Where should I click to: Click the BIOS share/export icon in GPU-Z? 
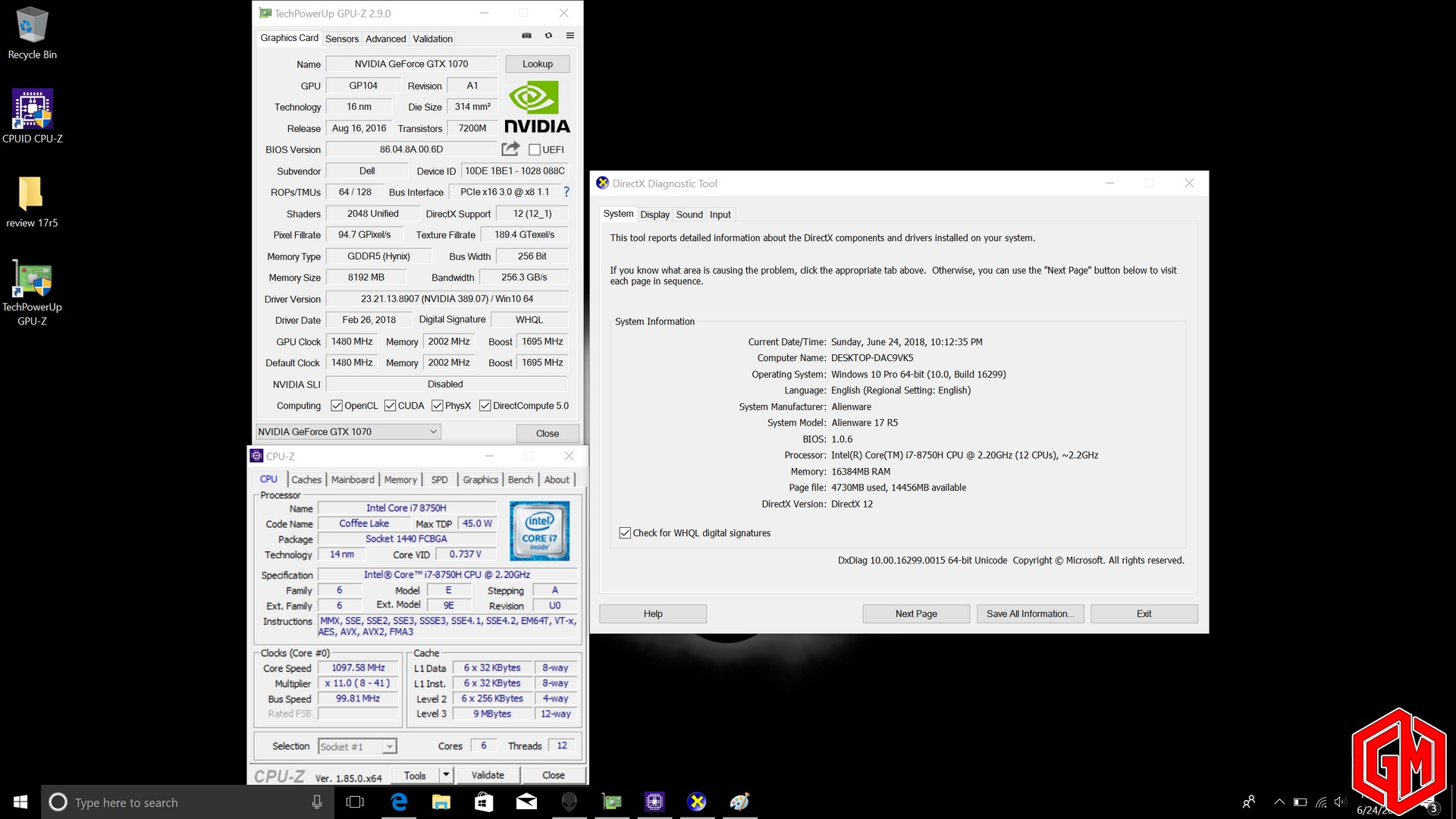(x=511, y=149)
